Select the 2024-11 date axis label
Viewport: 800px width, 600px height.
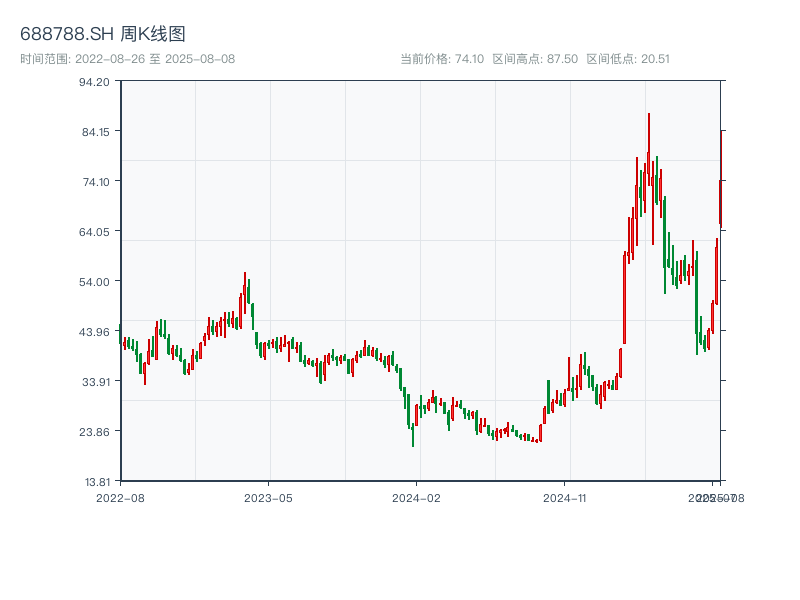(x=564, y=497)
